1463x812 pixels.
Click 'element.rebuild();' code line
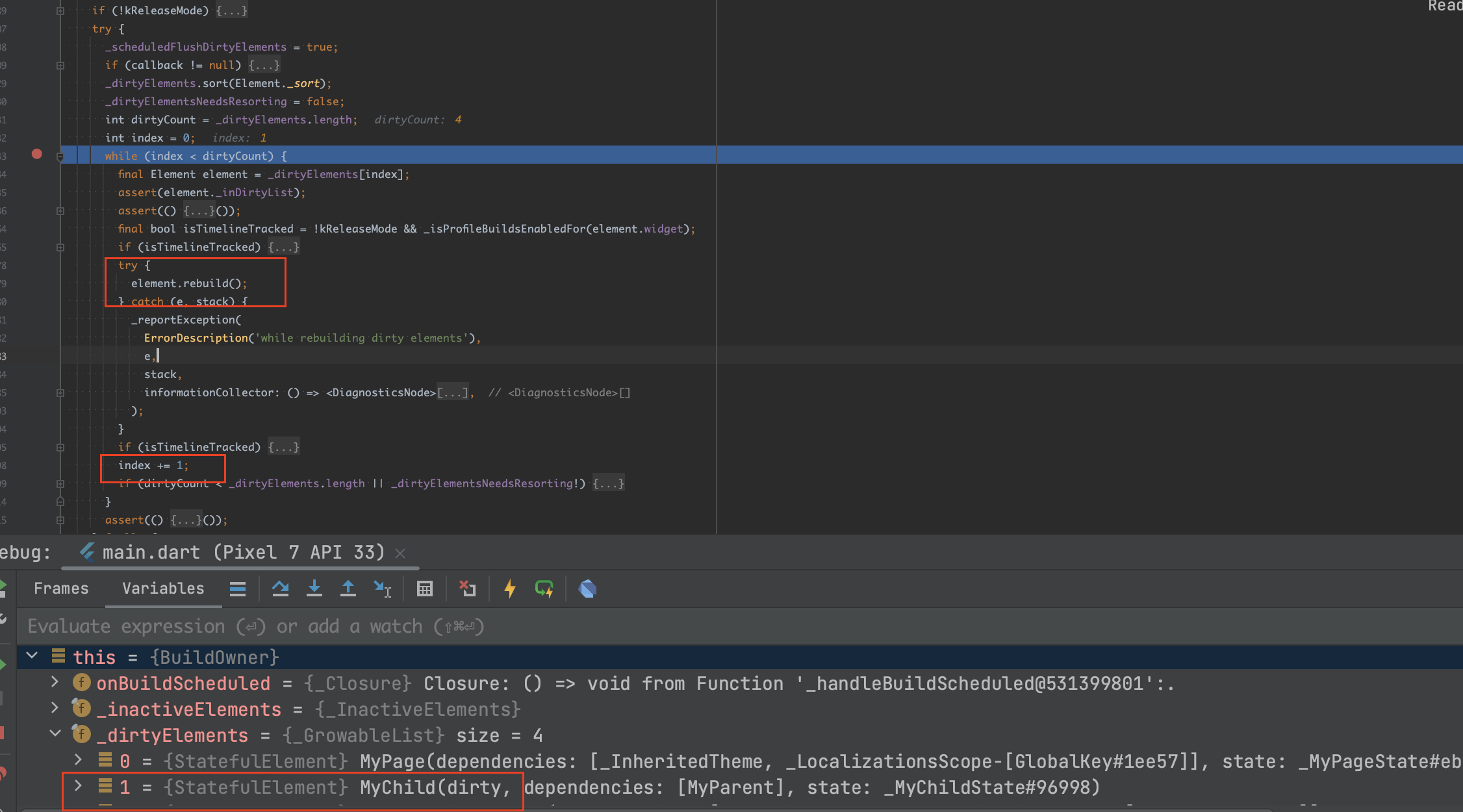tap(189, 283)
